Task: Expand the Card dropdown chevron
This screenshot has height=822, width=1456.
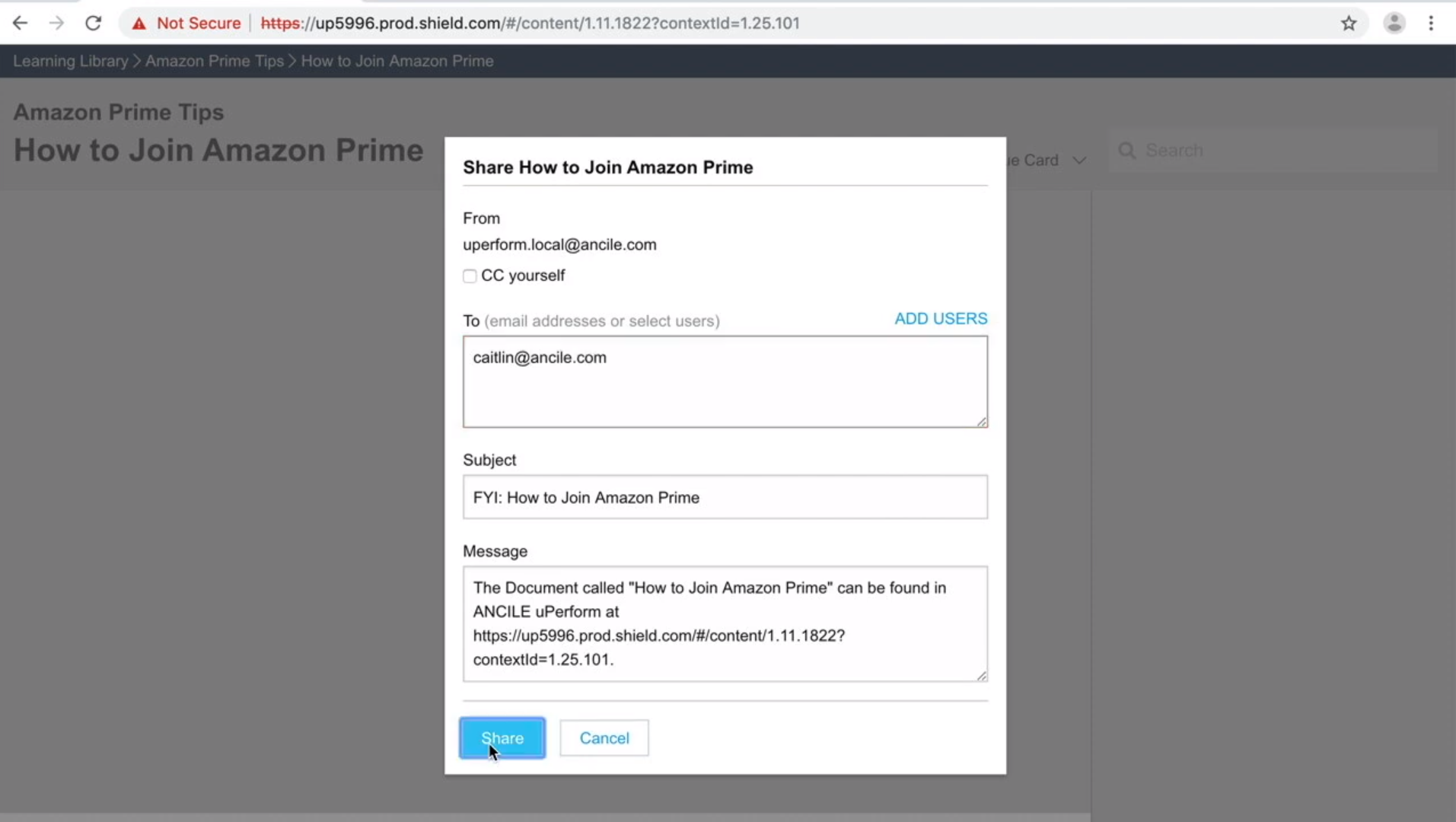Action: tap(1079, 161)
